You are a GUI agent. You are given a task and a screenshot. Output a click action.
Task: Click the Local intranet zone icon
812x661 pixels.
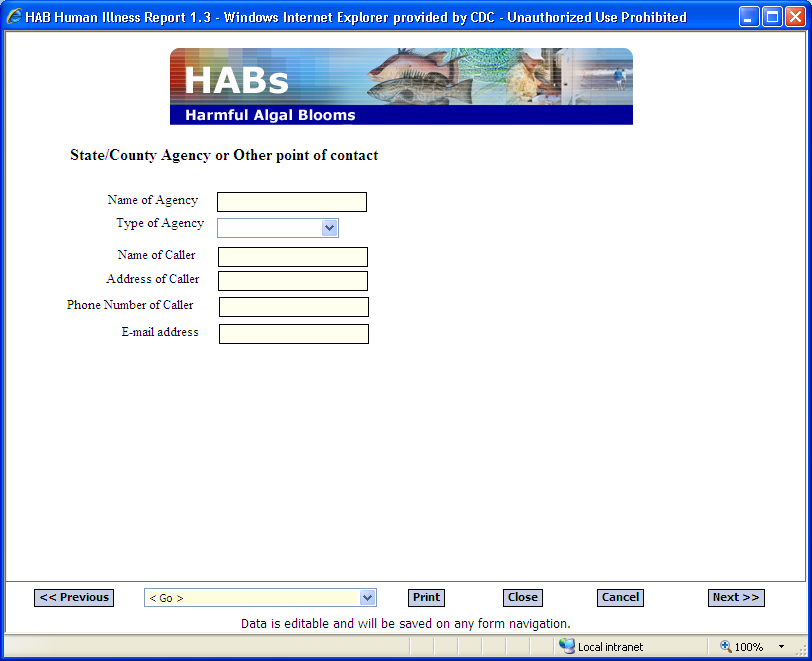click(567, 646)
